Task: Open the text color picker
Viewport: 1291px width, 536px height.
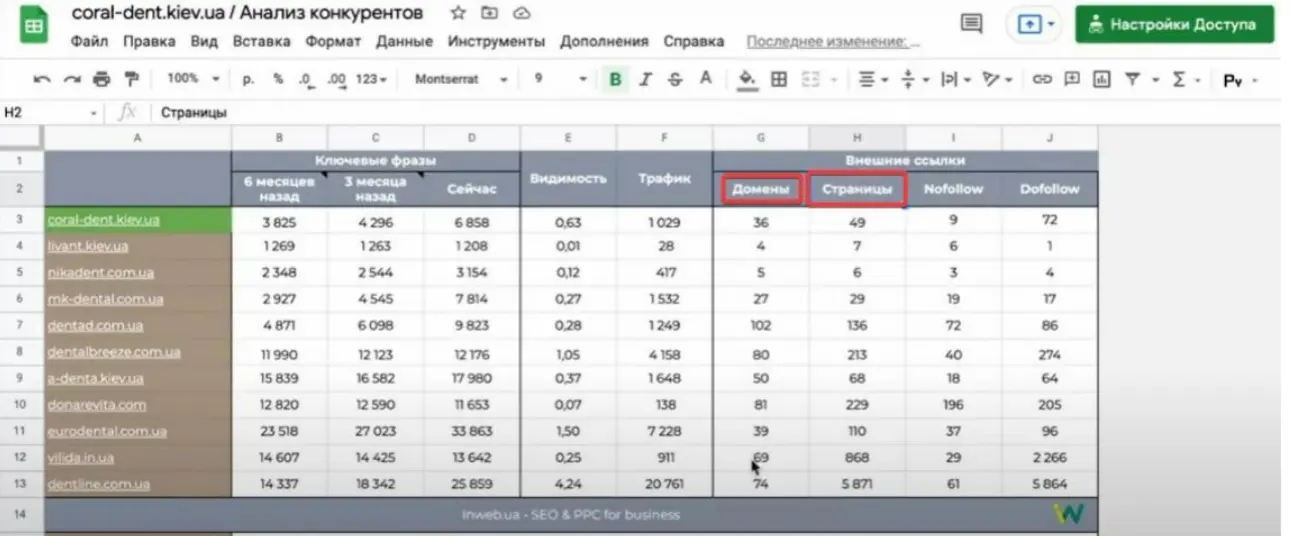Action: [706, 79]
